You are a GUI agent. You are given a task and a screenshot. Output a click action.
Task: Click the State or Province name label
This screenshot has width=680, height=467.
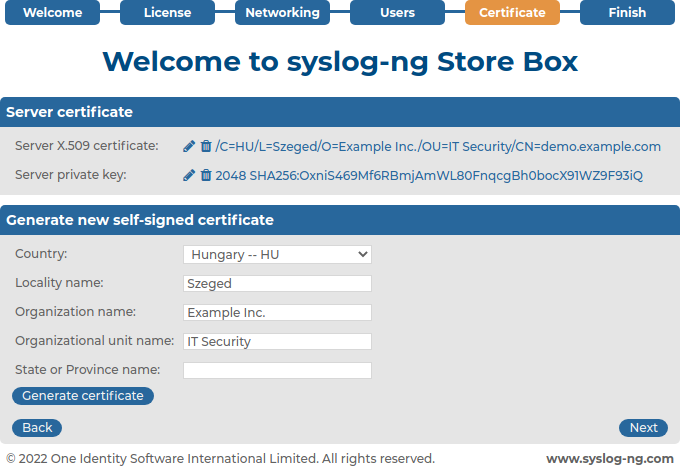click(88, 370)
